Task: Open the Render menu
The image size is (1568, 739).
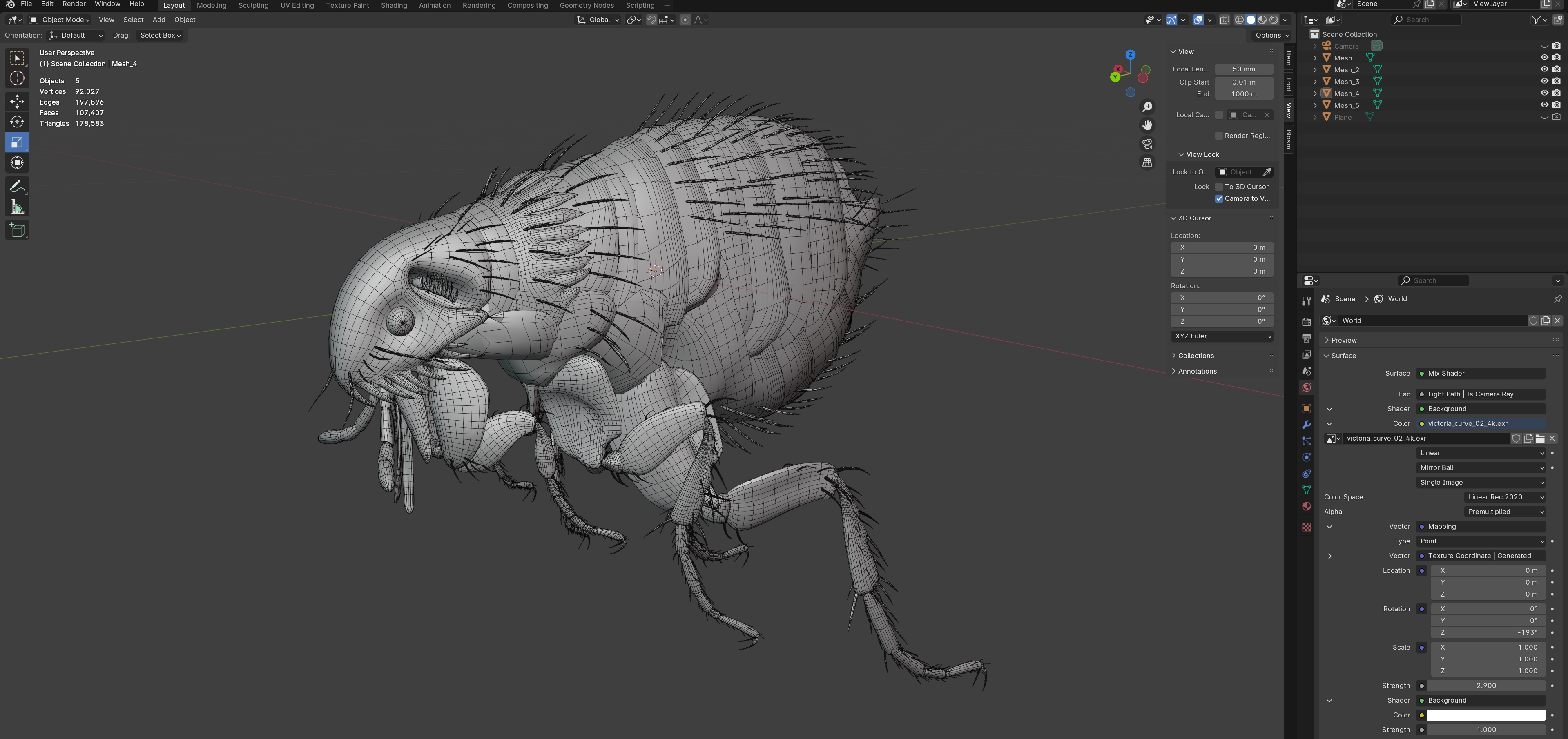Action: point(74,4)
